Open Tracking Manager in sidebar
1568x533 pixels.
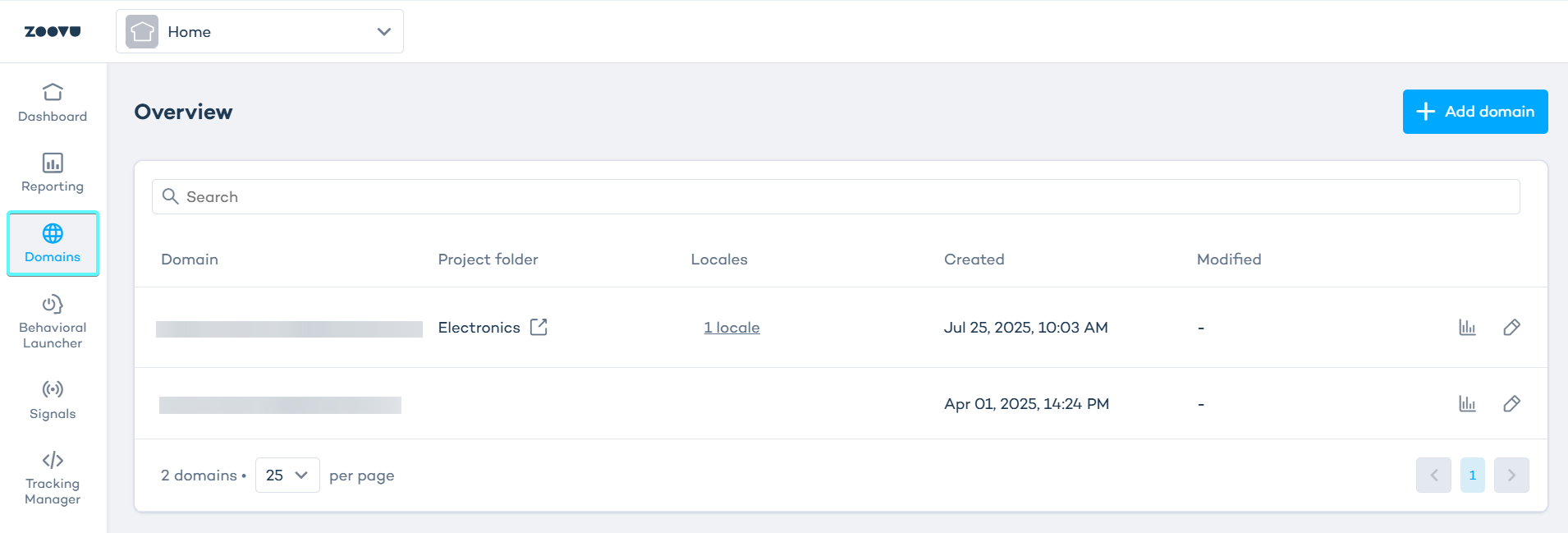(53, 479)
